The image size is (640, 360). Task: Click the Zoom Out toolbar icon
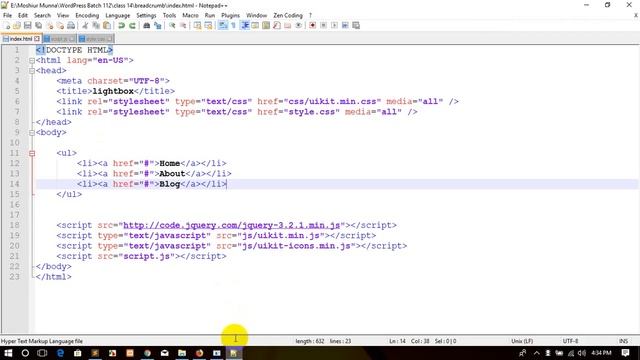pos(183,25)
